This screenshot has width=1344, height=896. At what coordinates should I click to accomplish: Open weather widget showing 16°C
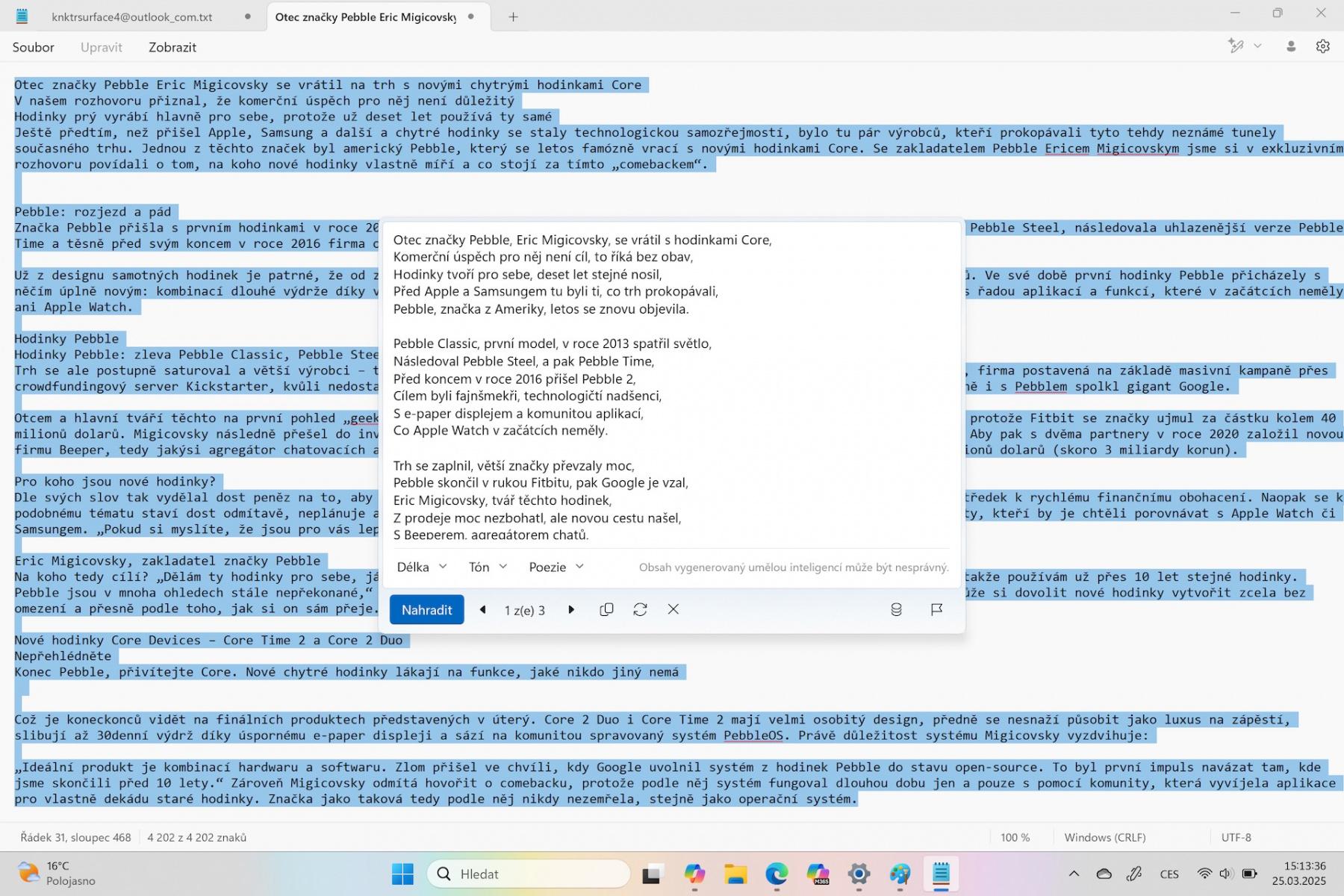[x=57, y=874]
